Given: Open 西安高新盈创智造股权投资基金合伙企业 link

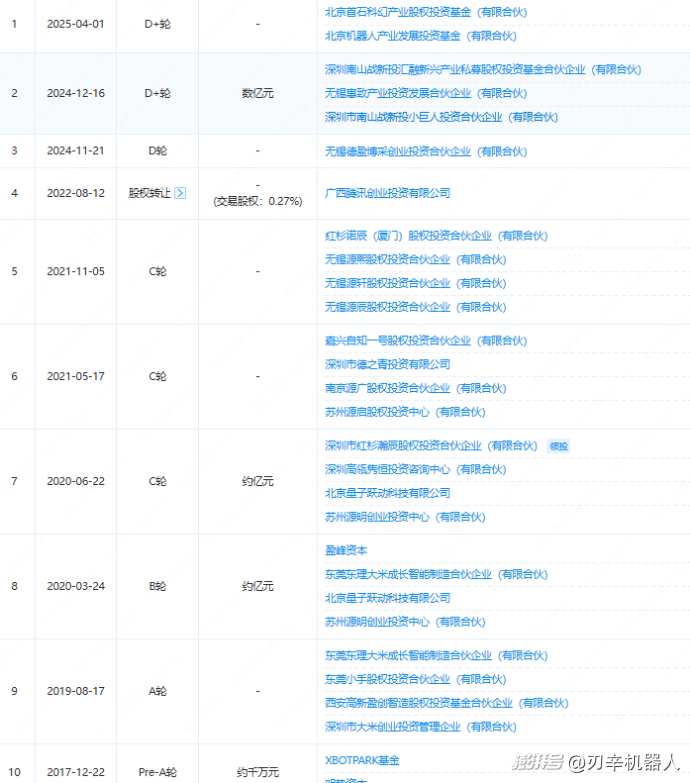Looking at the screenshot, I should (447, 703).
